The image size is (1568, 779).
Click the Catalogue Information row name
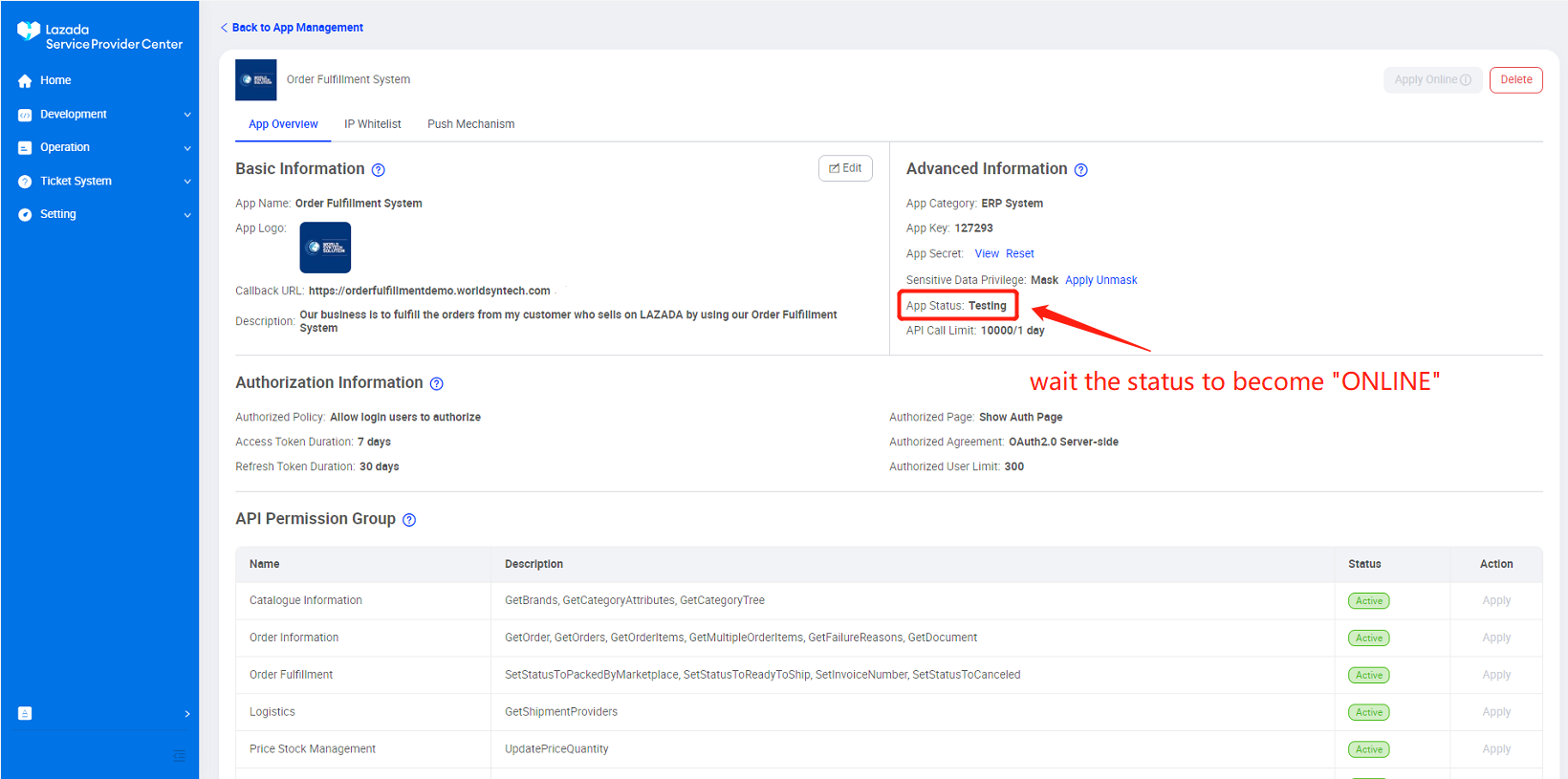click(306, 601)
